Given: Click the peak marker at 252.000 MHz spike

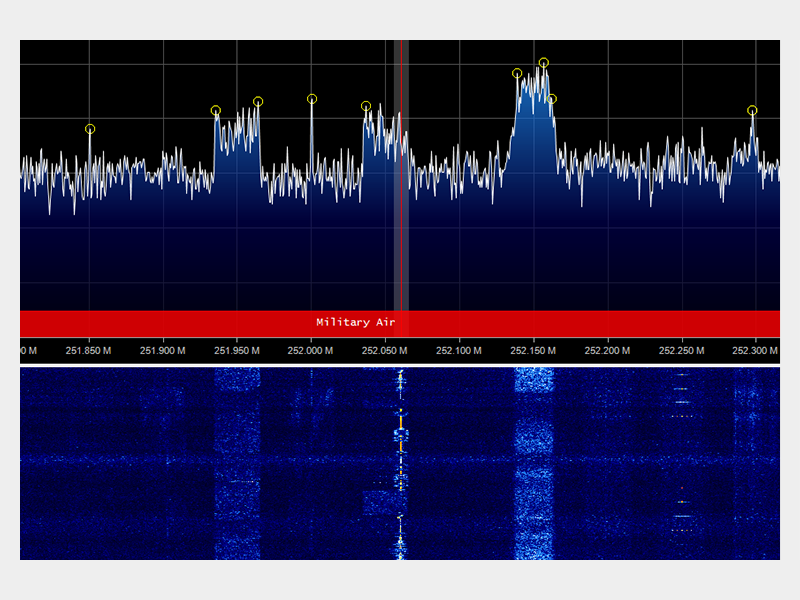Looking at the screenshot, I should (312, 99).
